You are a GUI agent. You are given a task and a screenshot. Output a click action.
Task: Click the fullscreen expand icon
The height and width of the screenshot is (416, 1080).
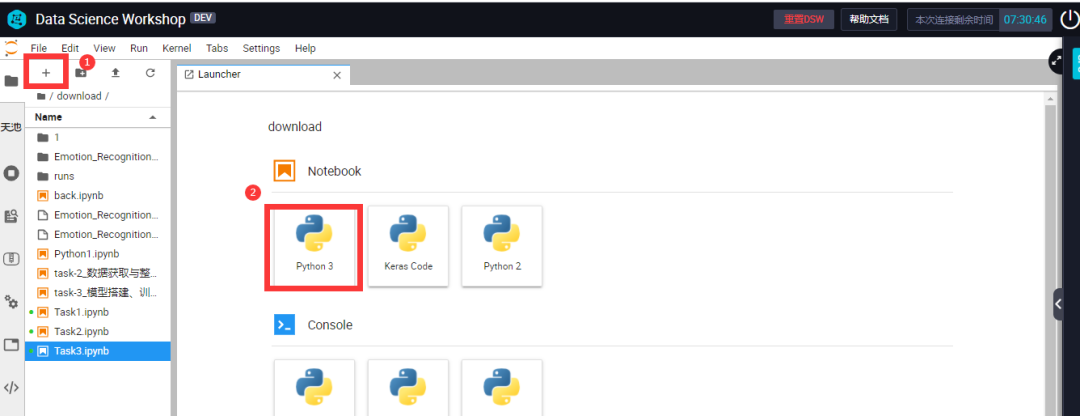click(1056, 61)
